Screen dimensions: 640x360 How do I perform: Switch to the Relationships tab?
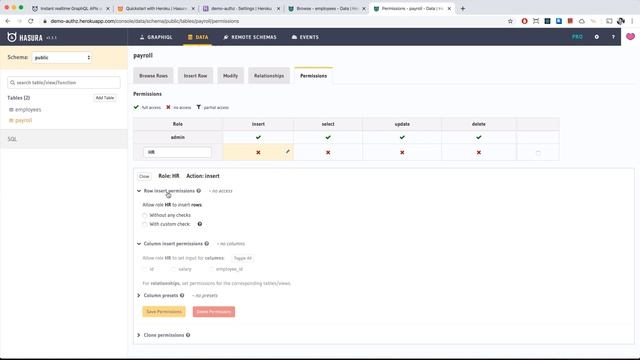point(269,76)
